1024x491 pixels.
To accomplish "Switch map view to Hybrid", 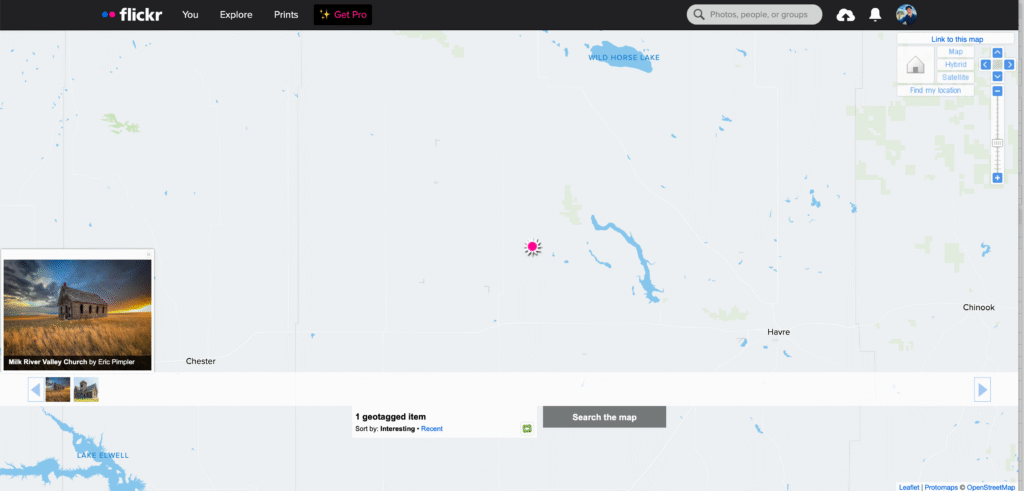I will 955,64.
